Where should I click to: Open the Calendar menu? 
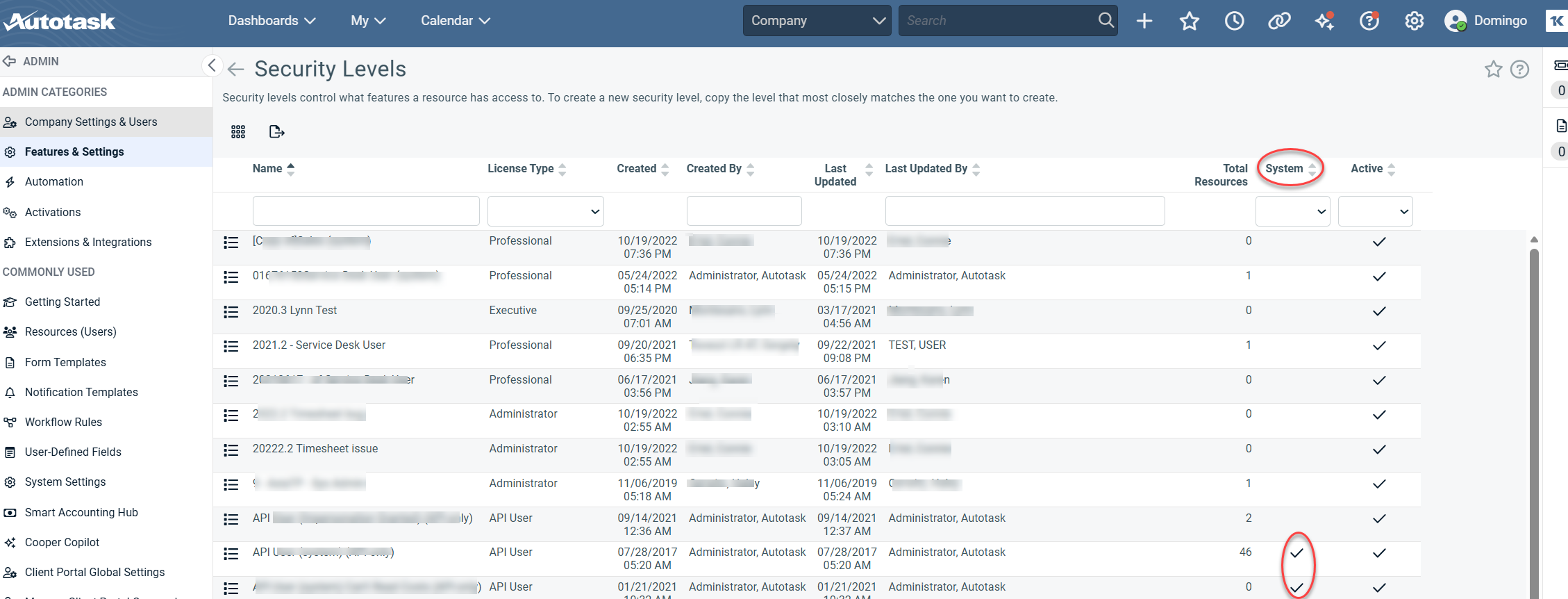[455, 21]
